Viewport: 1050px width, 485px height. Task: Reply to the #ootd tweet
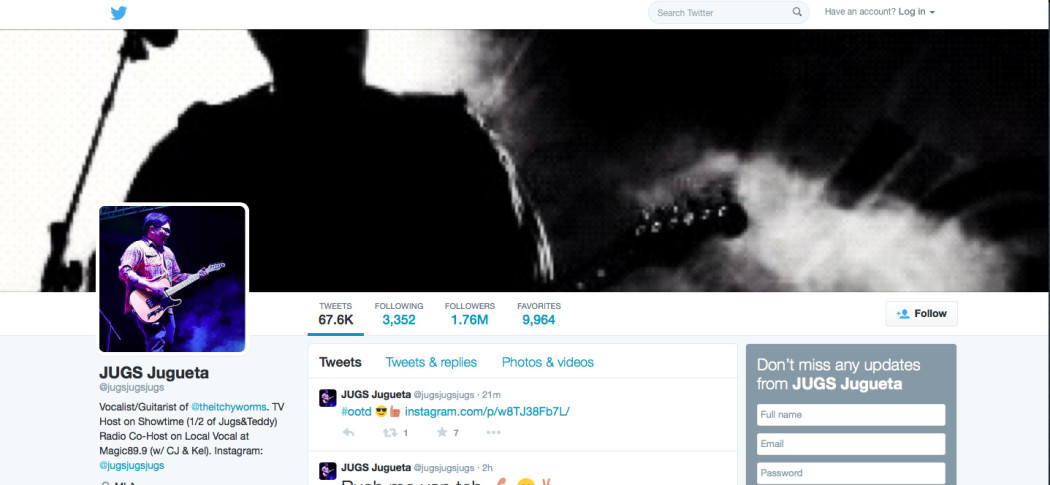click(348, 433)
